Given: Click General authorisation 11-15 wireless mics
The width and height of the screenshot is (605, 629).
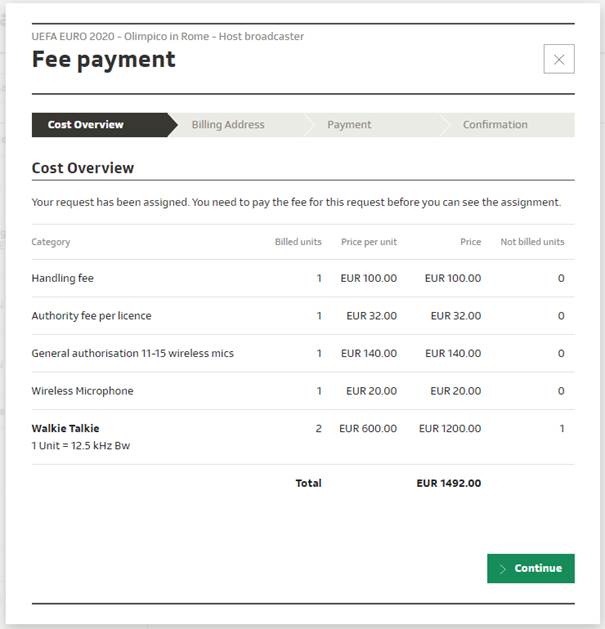Looking at the screenshot, I should pyautogui.click(x=132, y=353).
